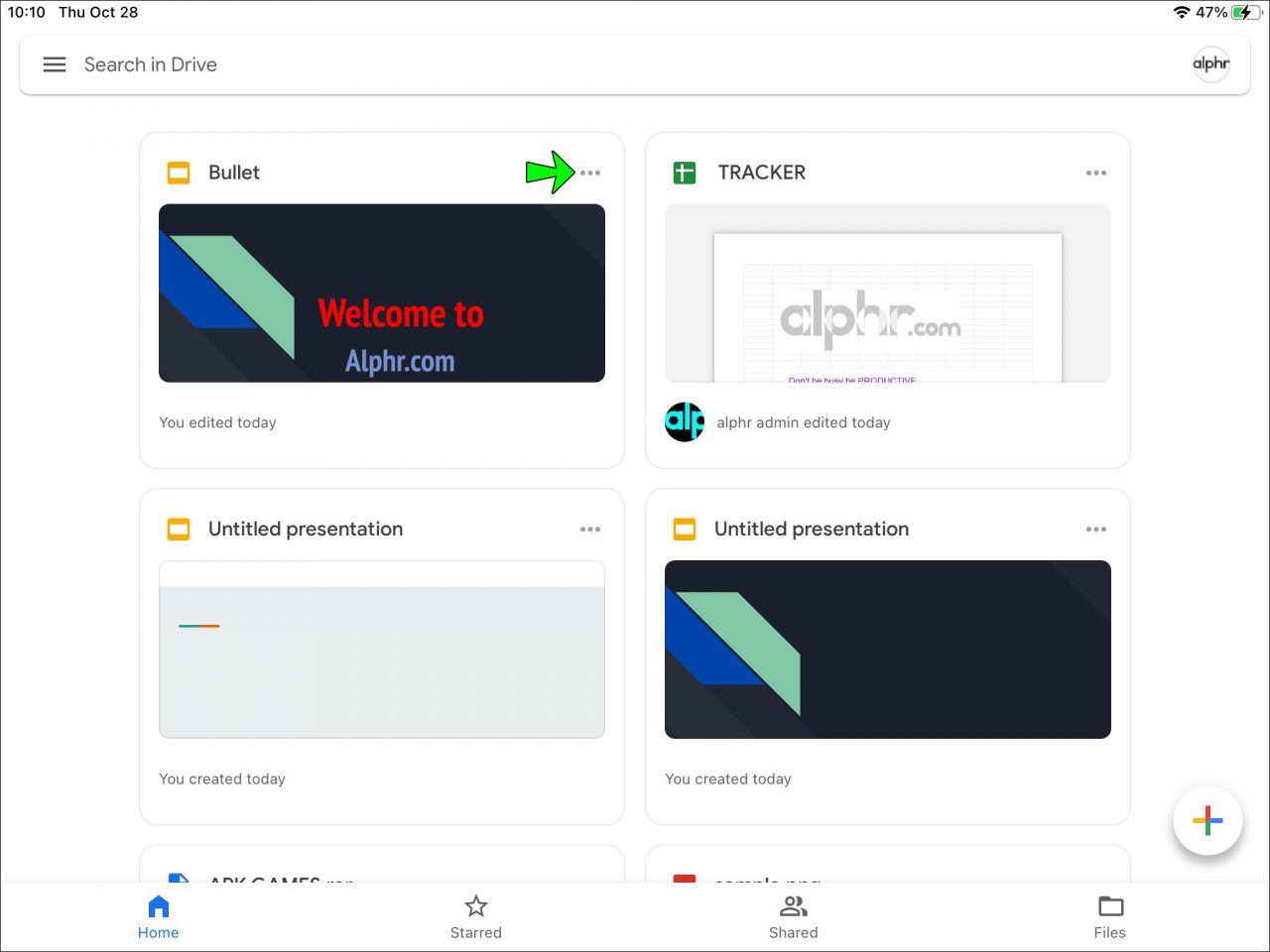Select the Slides icon on left Untitled presentation

click(178, 529)
